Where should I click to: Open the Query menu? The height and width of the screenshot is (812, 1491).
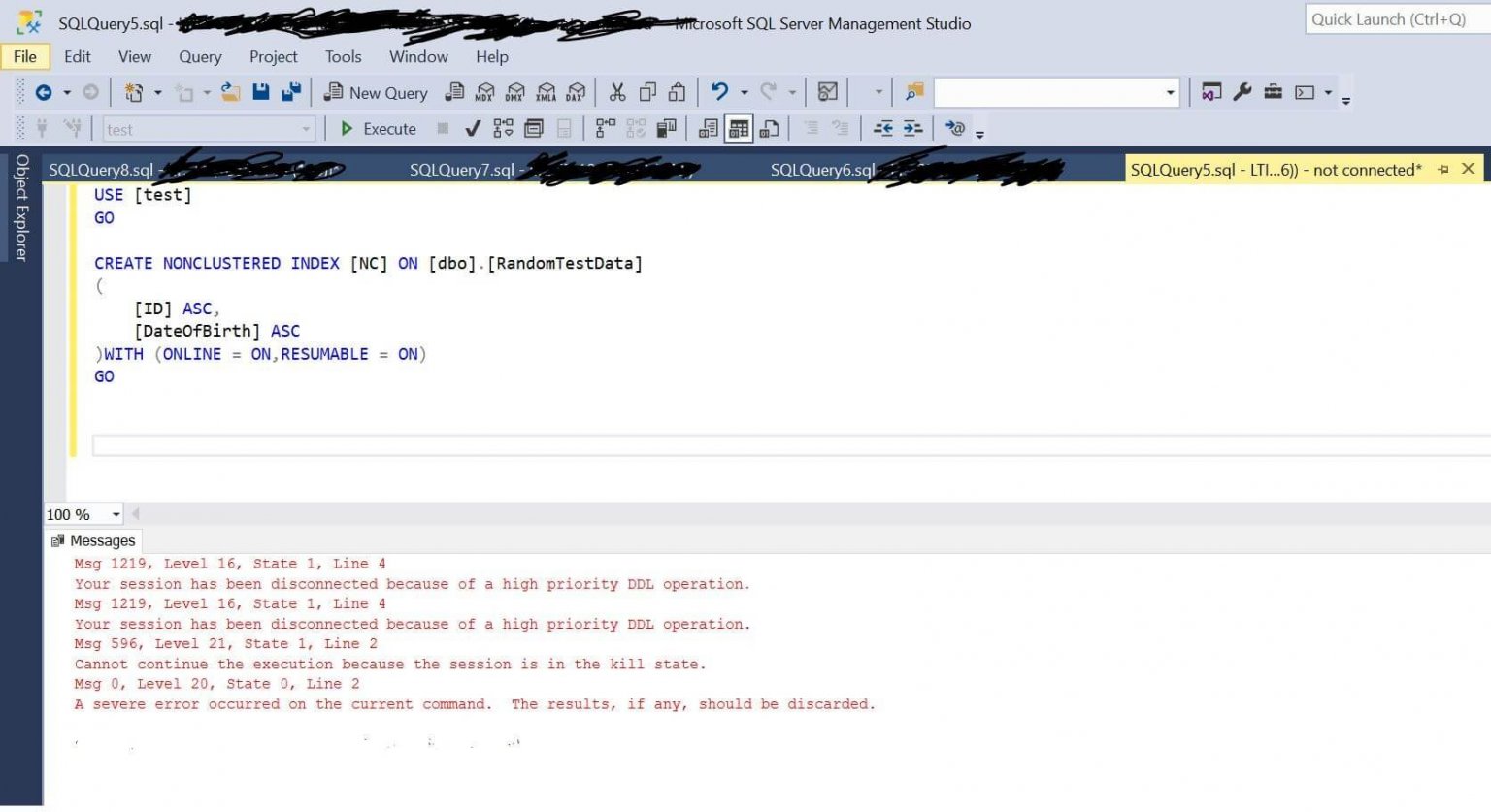(200, 57)
